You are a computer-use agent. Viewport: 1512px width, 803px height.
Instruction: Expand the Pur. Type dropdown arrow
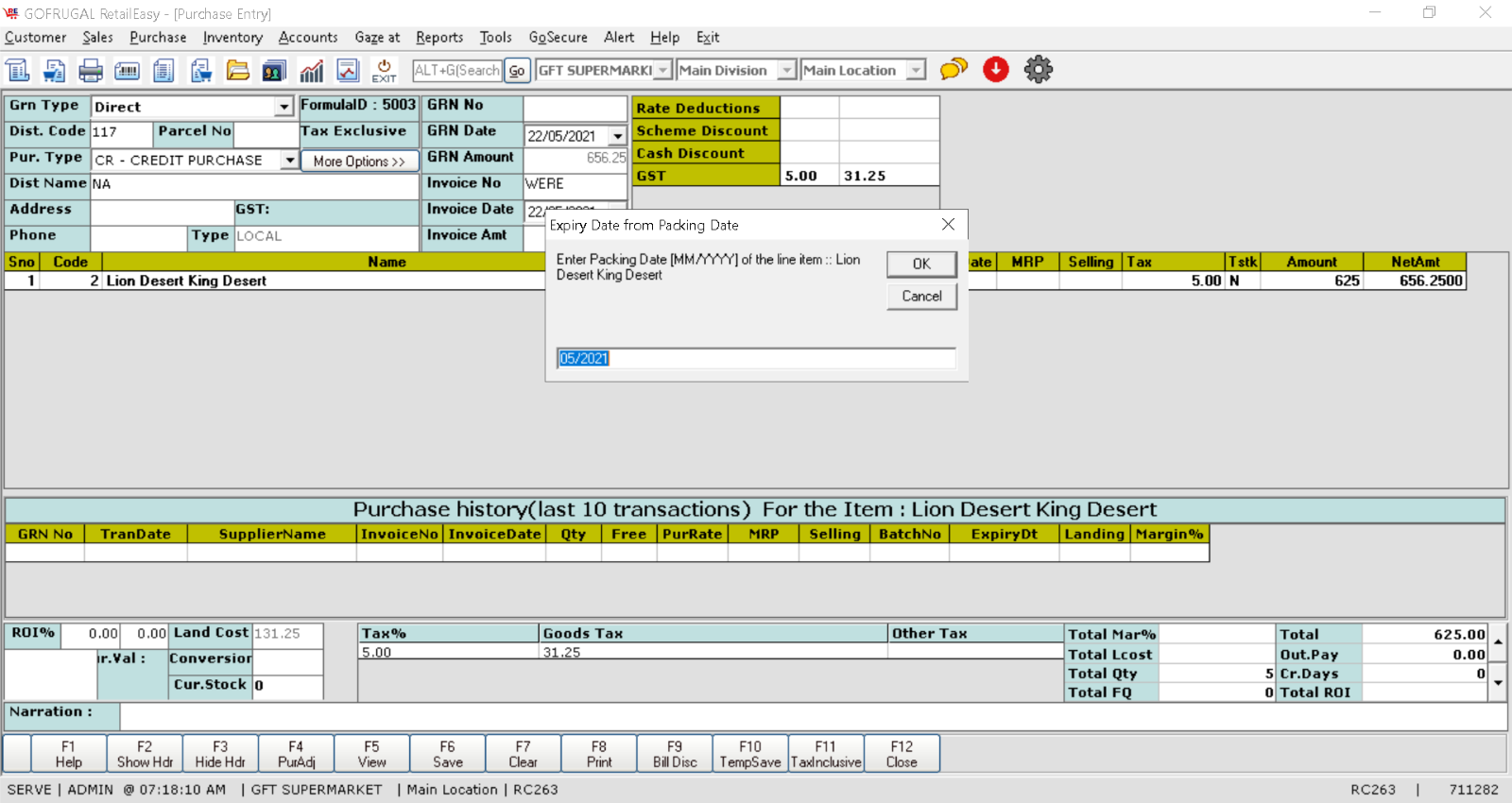289,161
